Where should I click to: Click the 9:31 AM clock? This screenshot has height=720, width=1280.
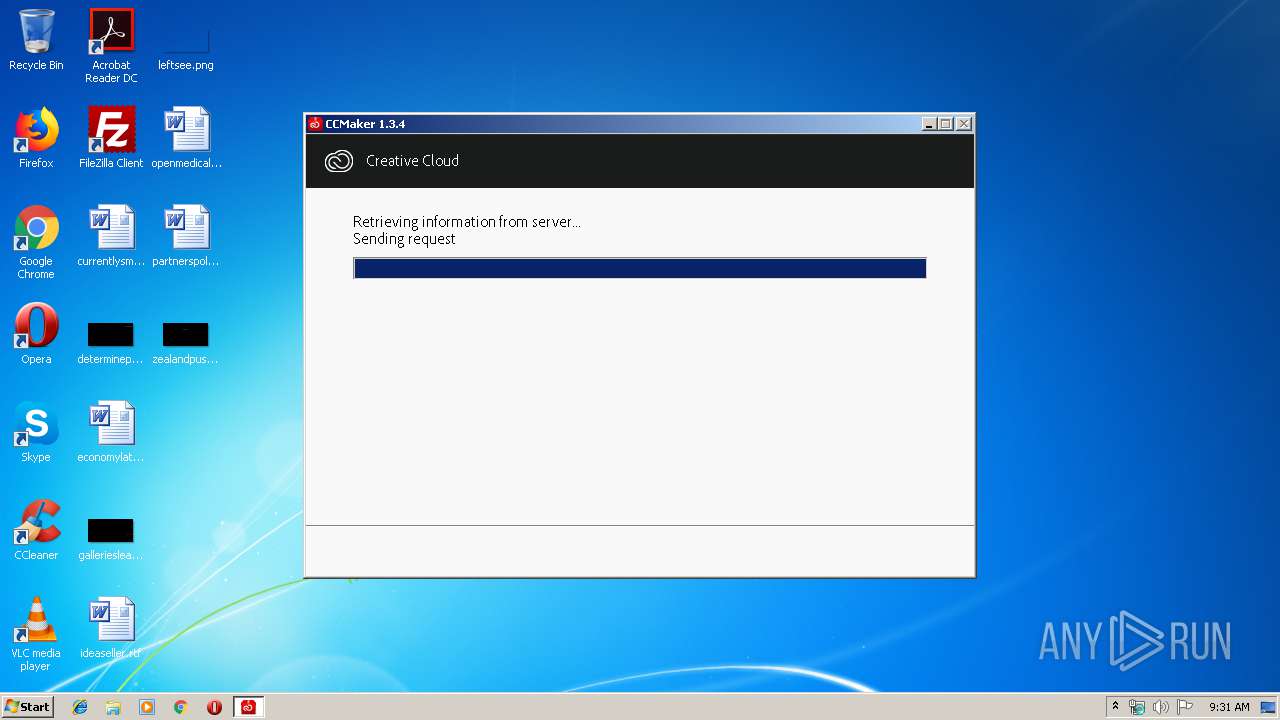click(1229, 707)
